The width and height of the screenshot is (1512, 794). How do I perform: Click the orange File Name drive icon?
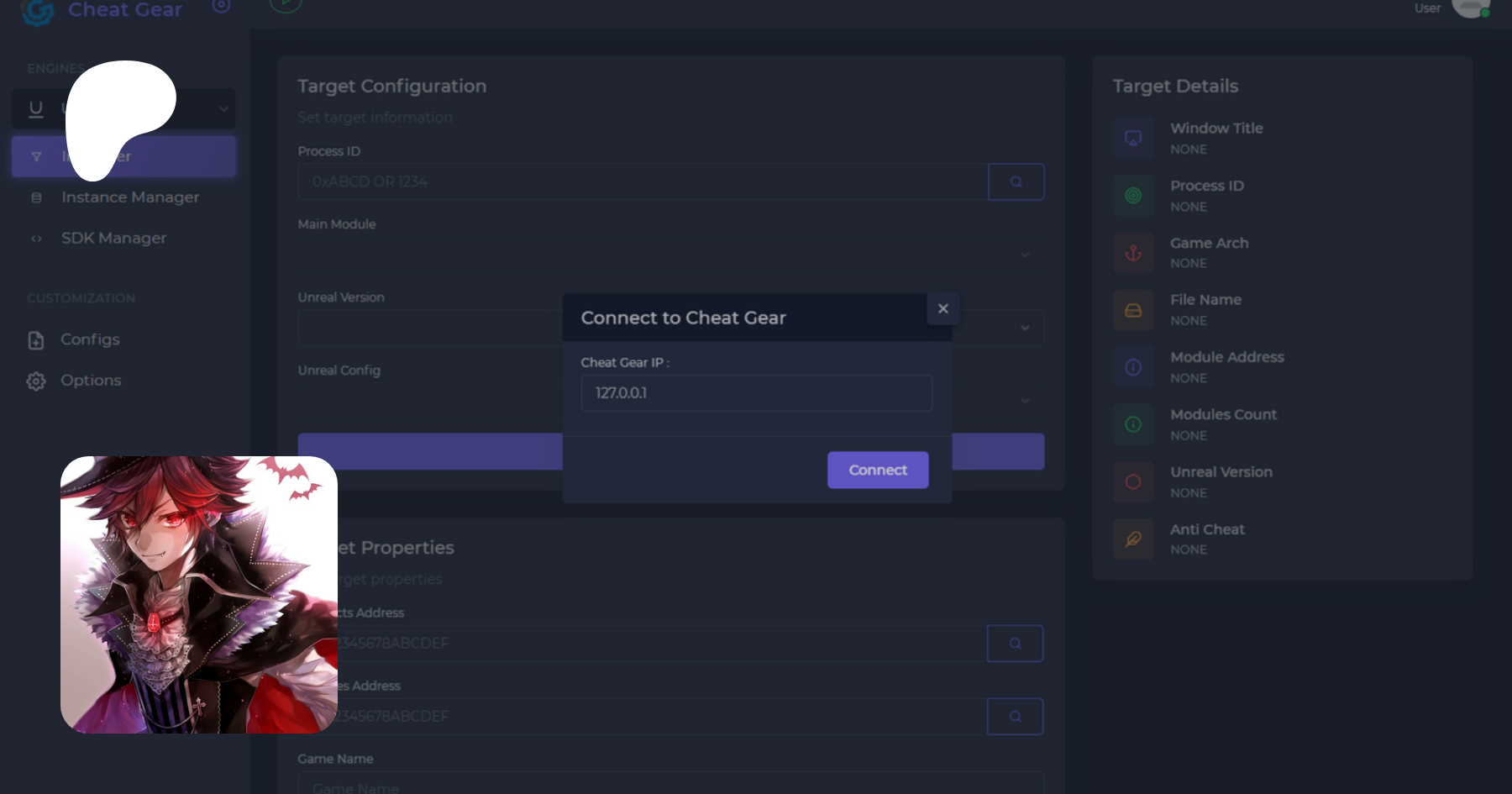(1132, 310)
